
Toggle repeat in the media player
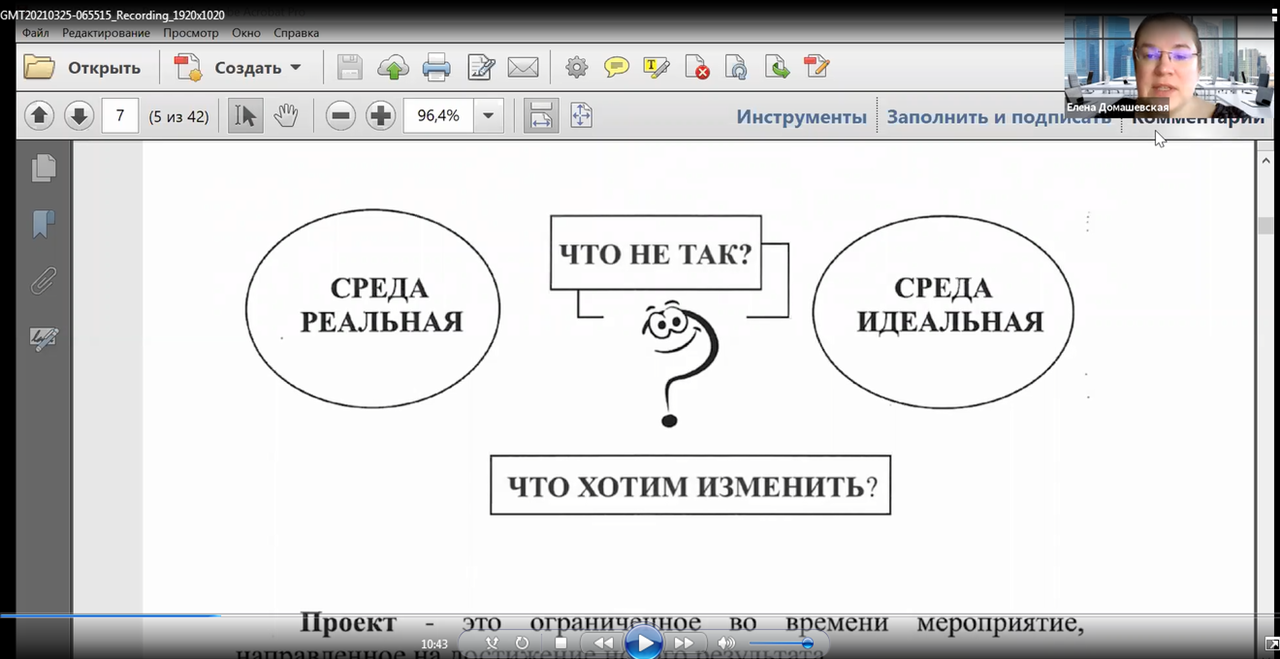522,643
